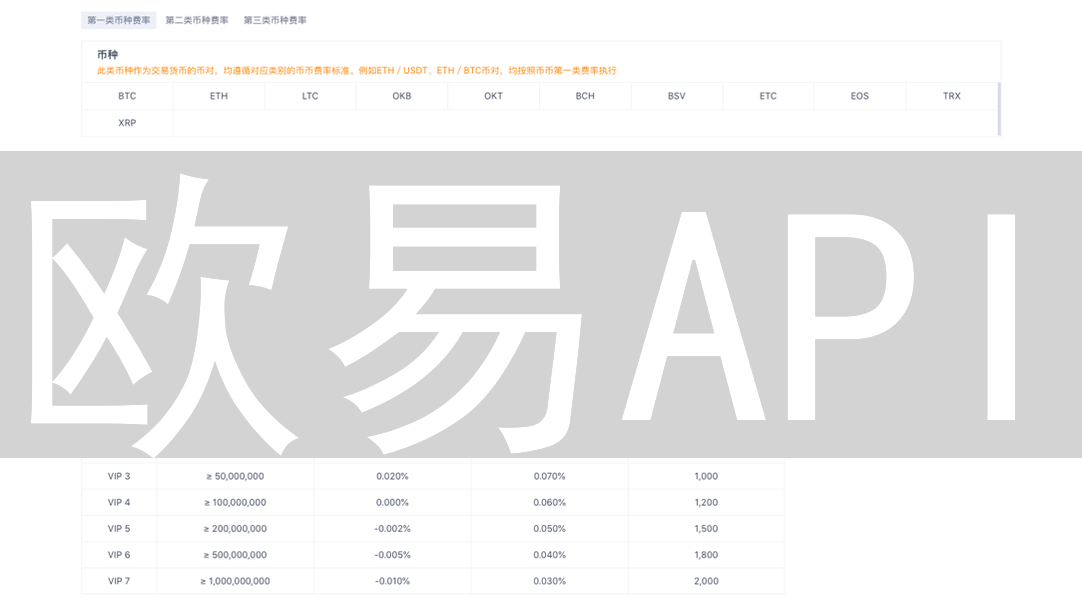Screen dimensions: 1082x609
Task: Click the ≥ 1,000,000,000 volume cell
Action: tap(235, 581)
